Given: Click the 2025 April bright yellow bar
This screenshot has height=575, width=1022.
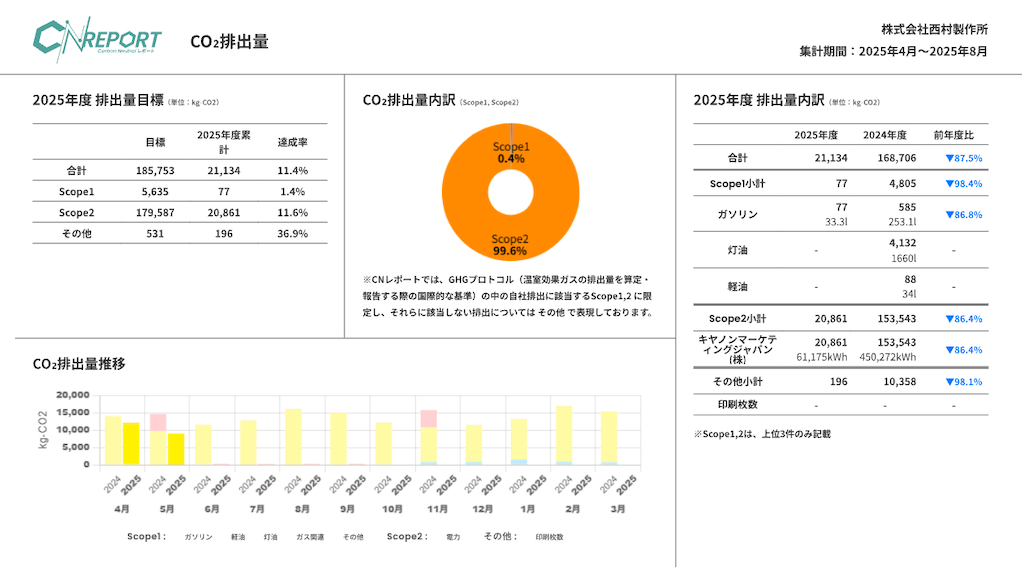Looking at the screenshot, I should pos(131,443).
